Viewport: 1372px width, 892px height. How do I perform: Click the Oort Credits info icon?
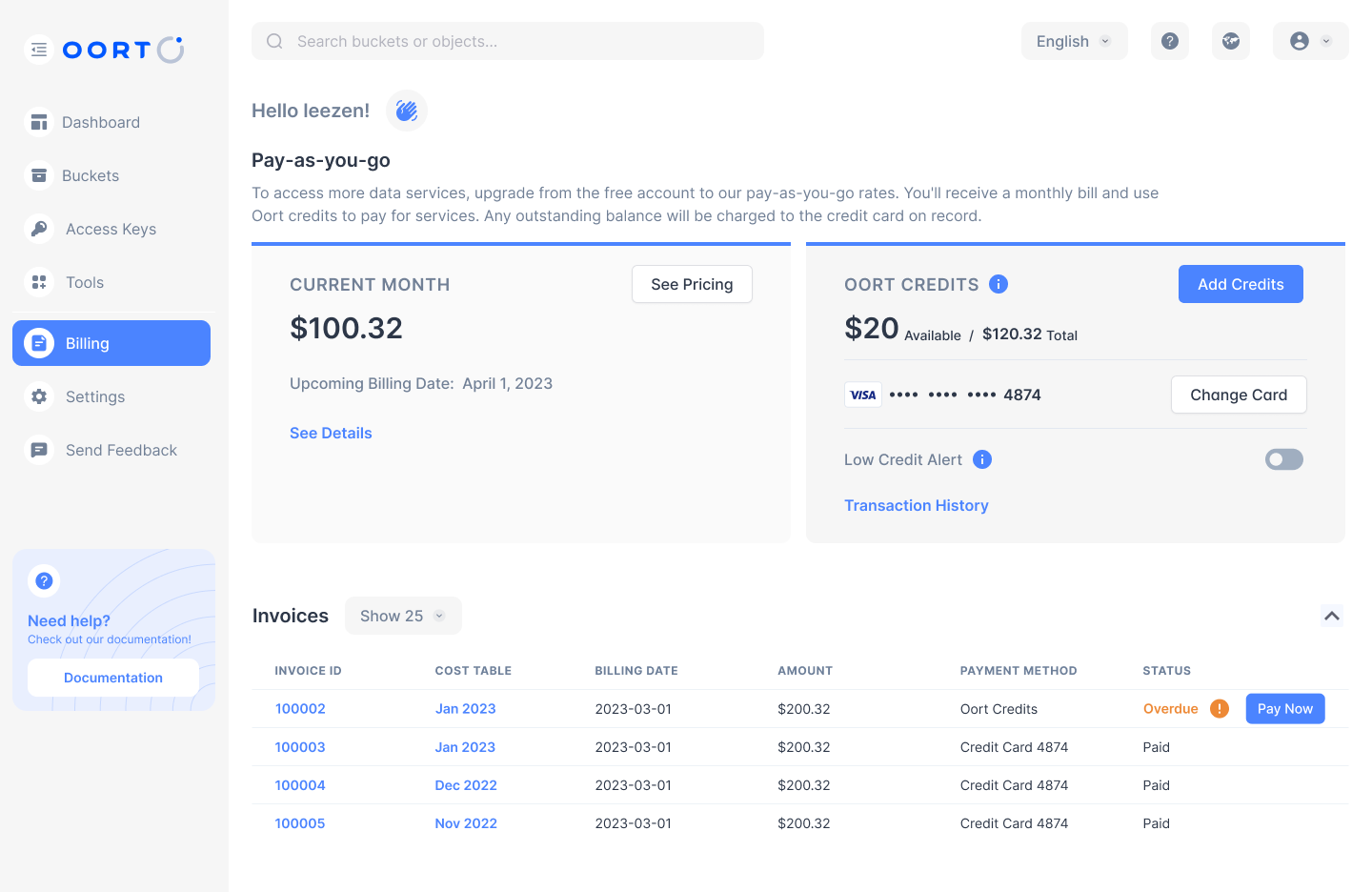coord(999,284)
